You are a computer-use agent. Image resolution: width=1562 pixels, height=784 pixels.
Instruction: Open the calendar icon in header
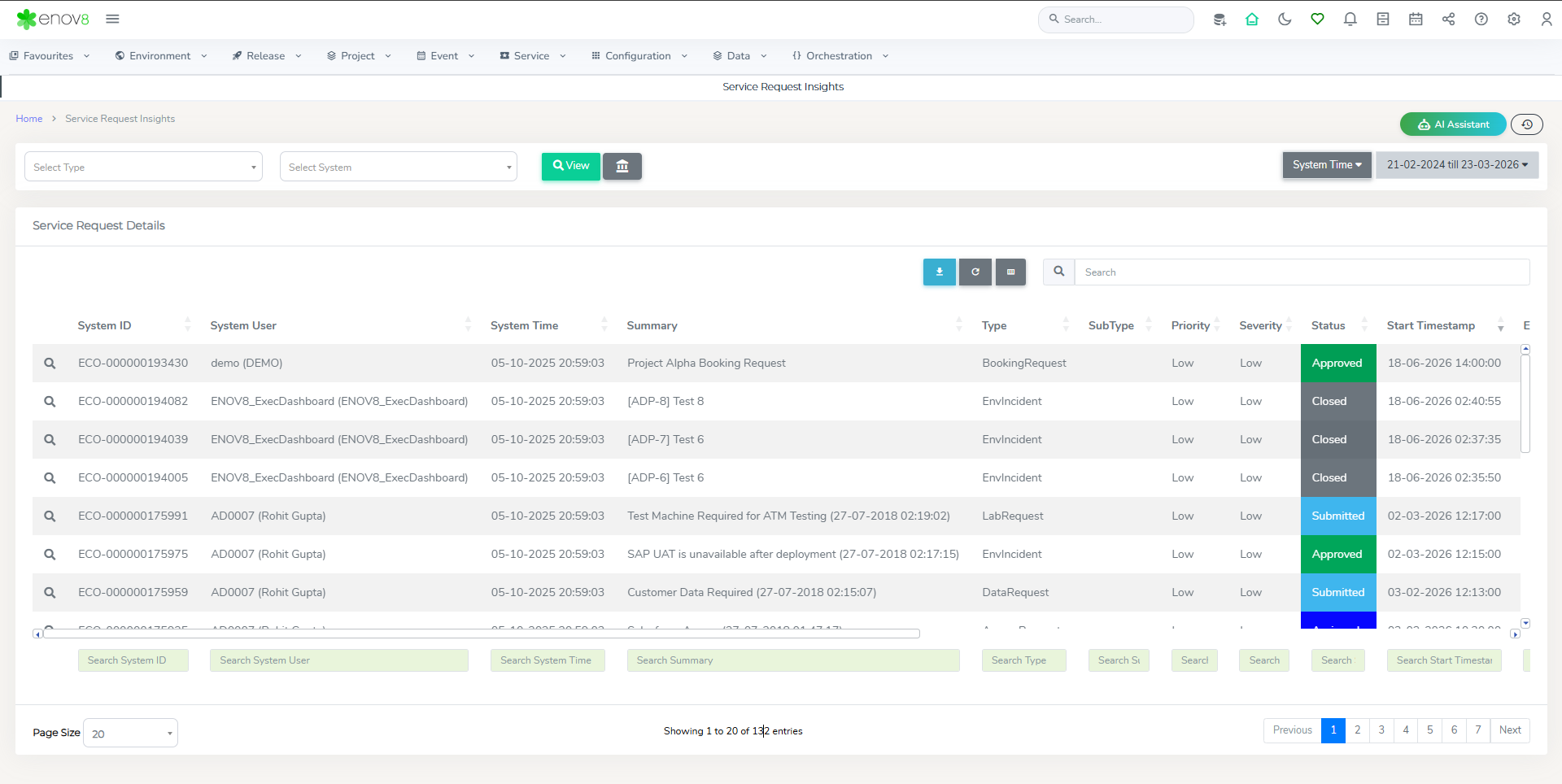coord(1416,20)
